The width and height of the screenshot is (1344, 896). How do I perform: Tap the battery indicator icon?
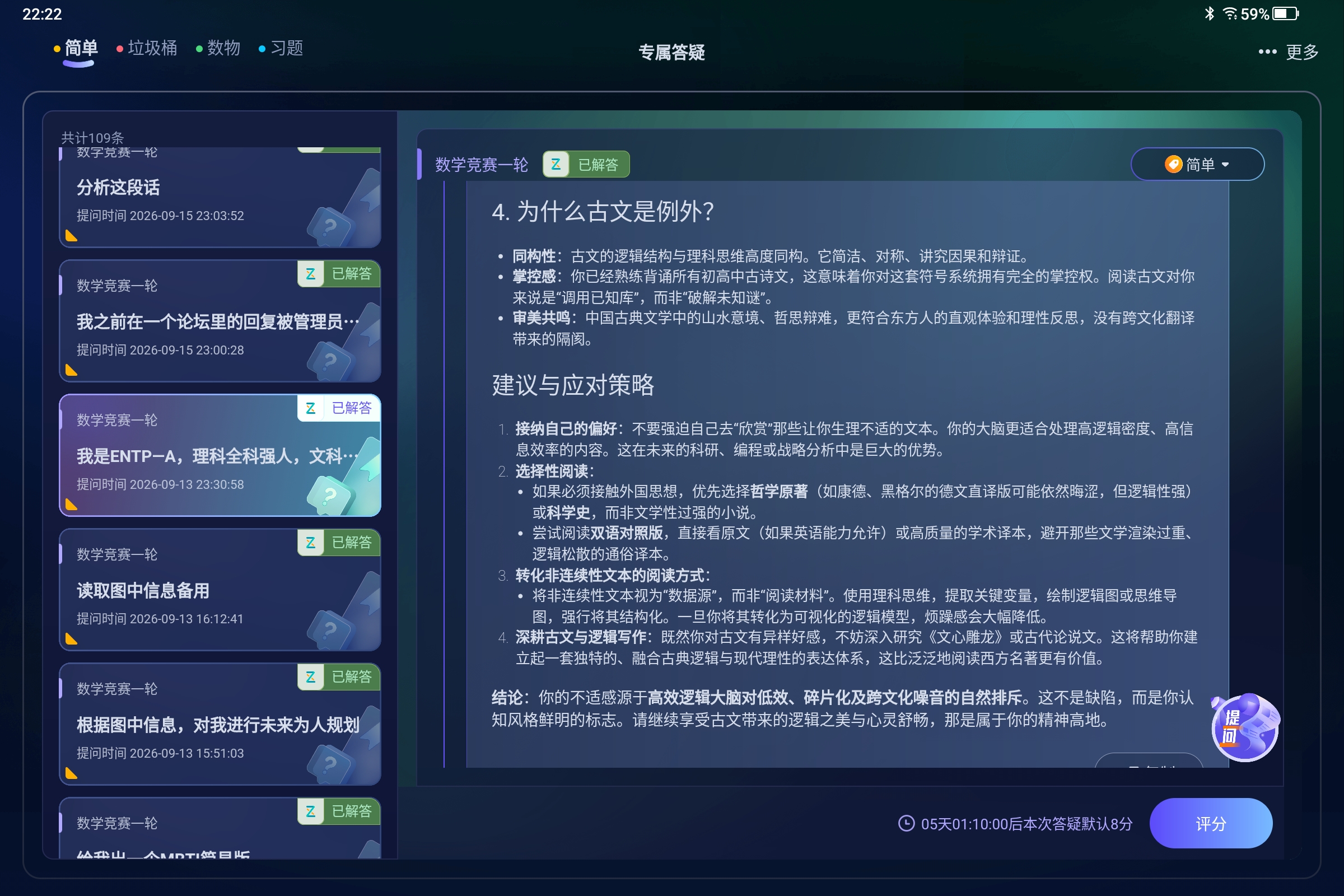coord(1285,13)
